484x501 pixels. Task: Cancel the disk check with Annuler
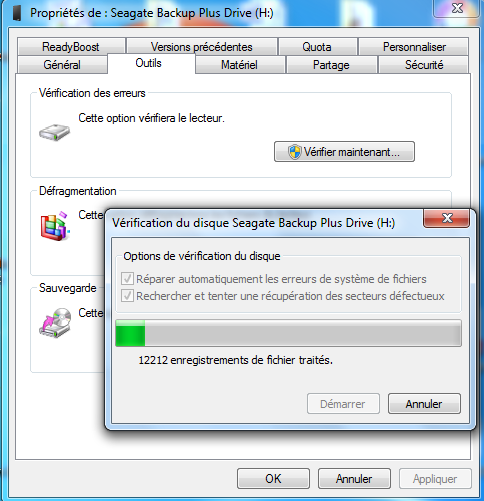pos(424,404)
